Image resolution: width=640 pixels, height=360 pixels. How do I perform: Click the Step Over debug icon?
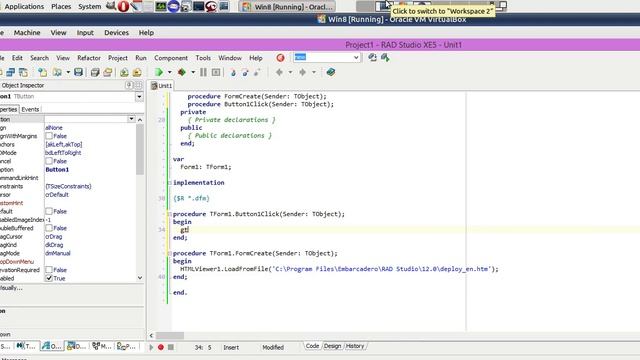click(x=245, y=72)
